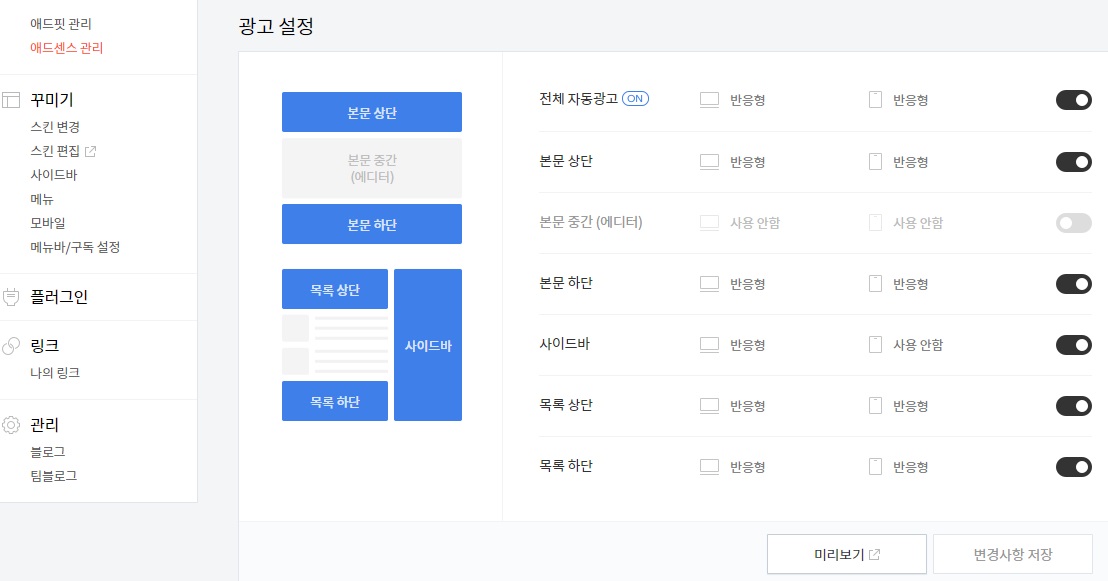This screenshot has width=1108, height=581.
Task: Enable the 본문 중간 (에디터) toggle
Action: click(x=1073, y=223)
